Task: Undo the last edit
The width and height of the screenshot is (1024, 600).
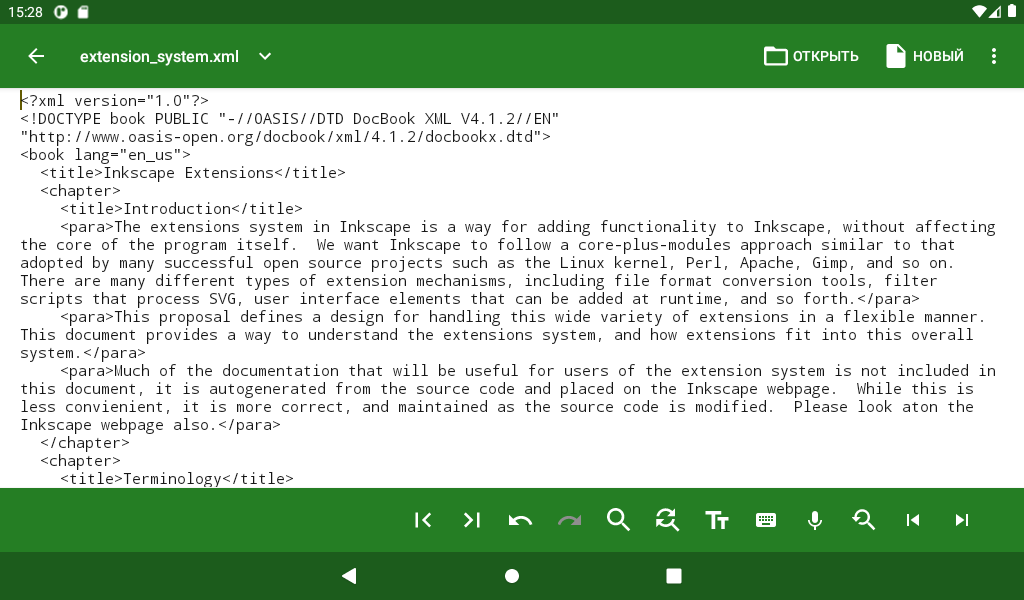Action: [x=520, y=520]
